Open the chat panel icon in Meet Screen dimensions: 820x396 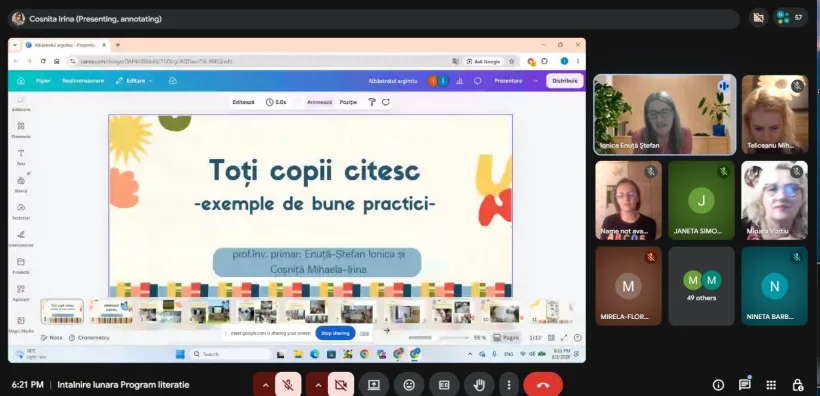[745, 385]
